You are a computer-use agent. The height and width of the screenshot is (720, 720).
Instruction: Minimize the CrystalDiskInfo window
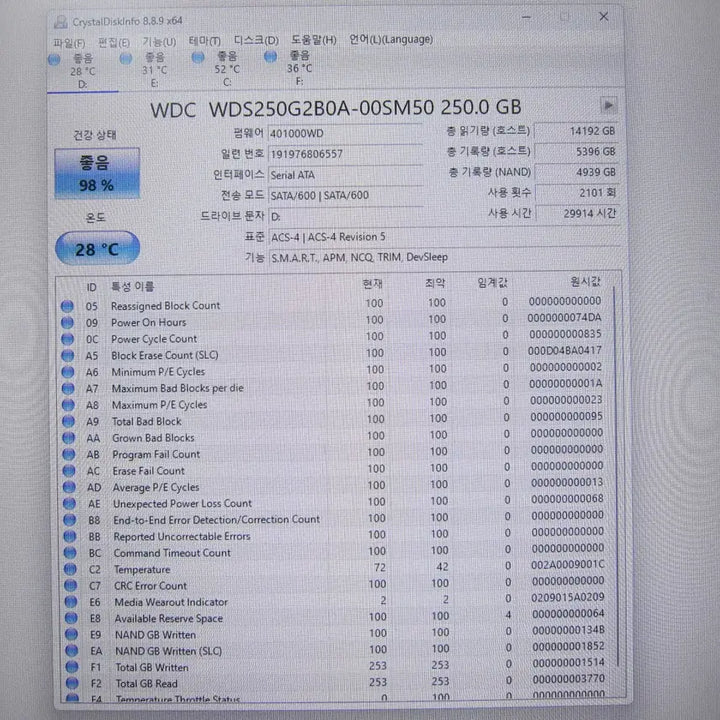(x=527, y=18)
